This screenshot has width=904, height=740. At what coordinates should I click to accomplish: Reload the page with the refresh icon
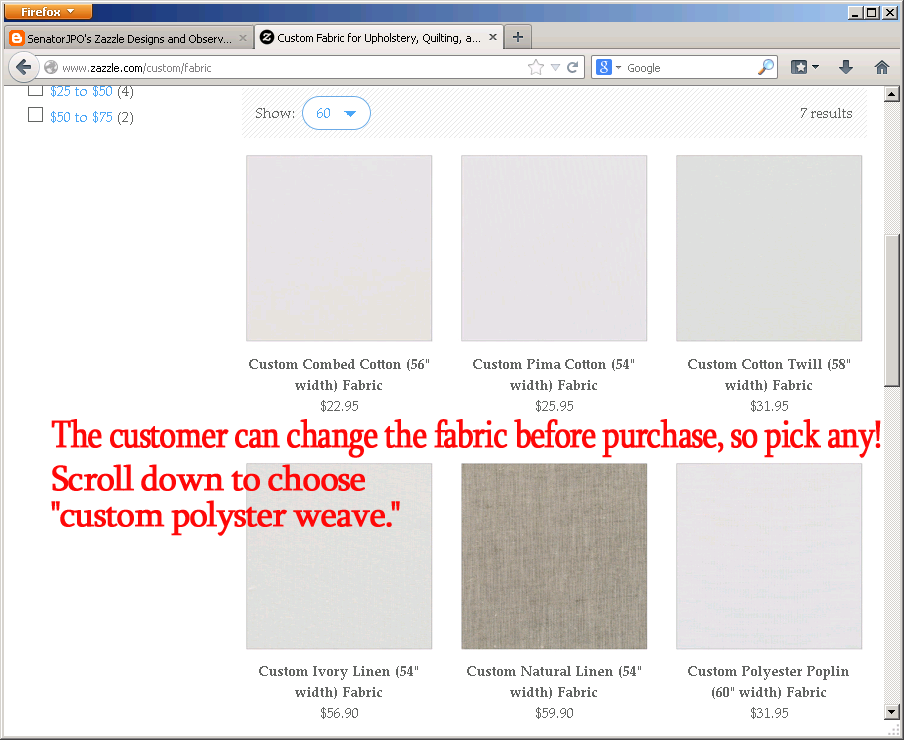[x=572, y=67]
